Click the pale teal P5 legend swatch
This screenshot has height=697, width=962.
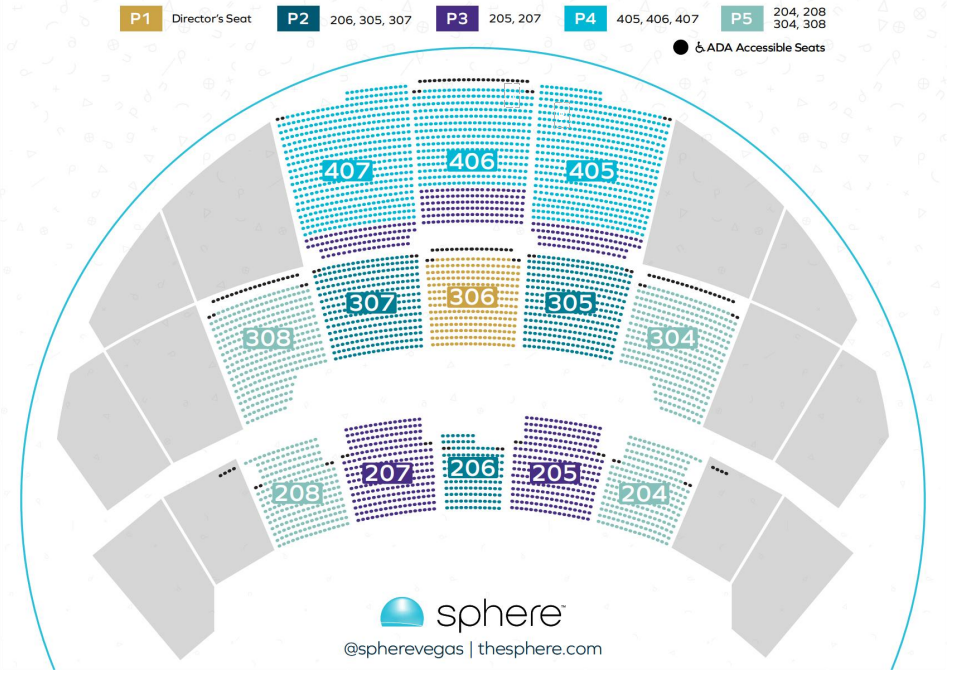point(742,18)
